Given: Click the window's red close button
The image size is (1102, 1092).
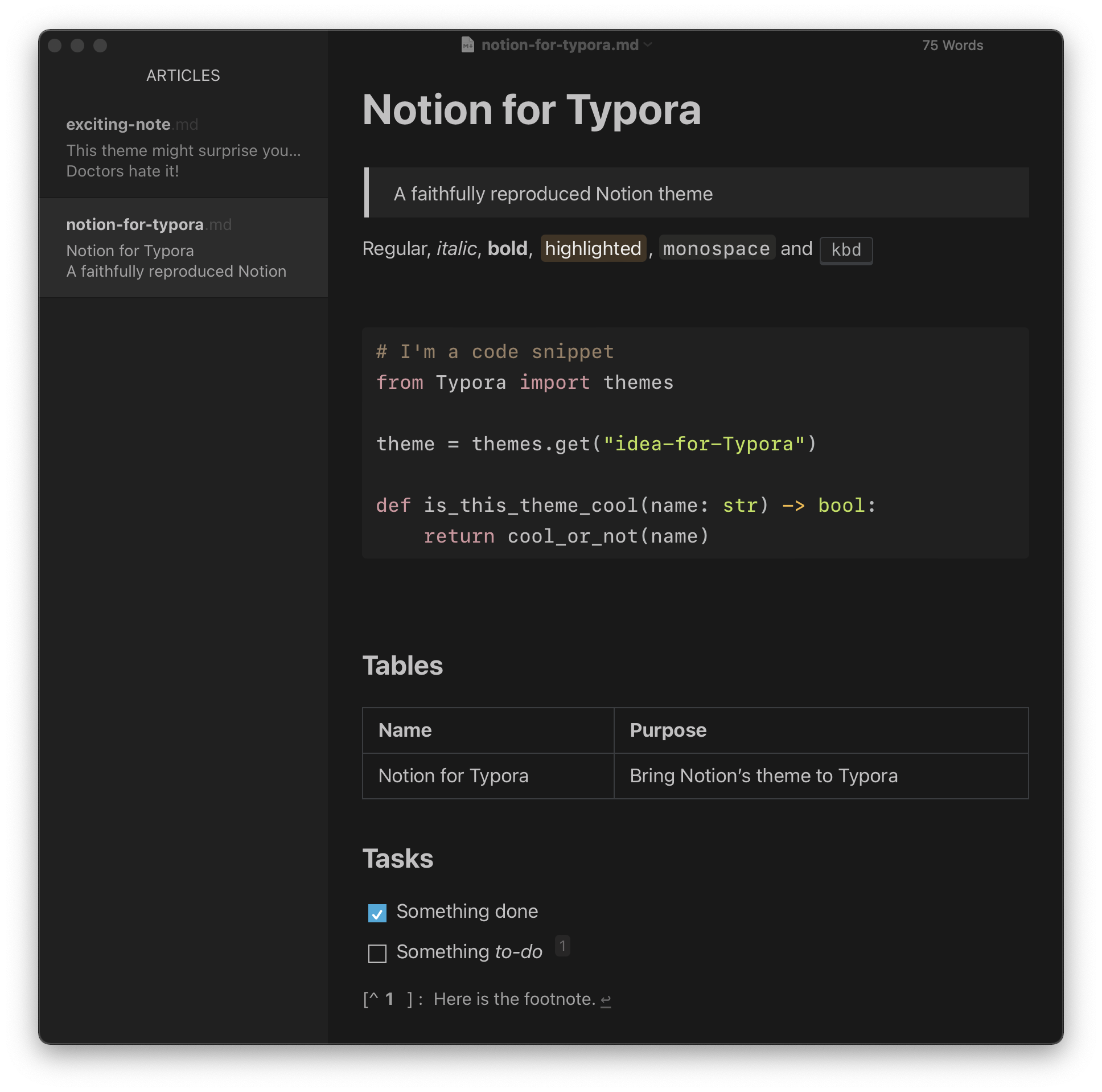Looking at the screenshot, I should click(55, 45).
